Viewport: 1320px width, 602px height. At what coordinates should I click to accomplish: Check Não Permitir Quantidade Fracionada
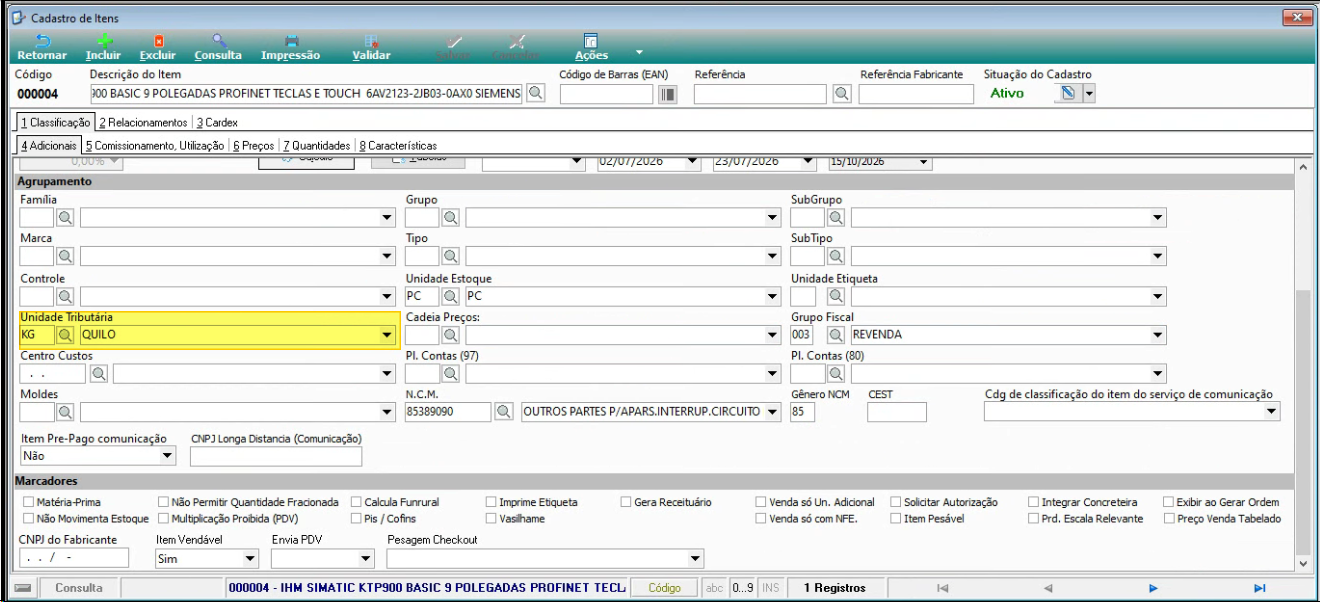tap(164, 502)
